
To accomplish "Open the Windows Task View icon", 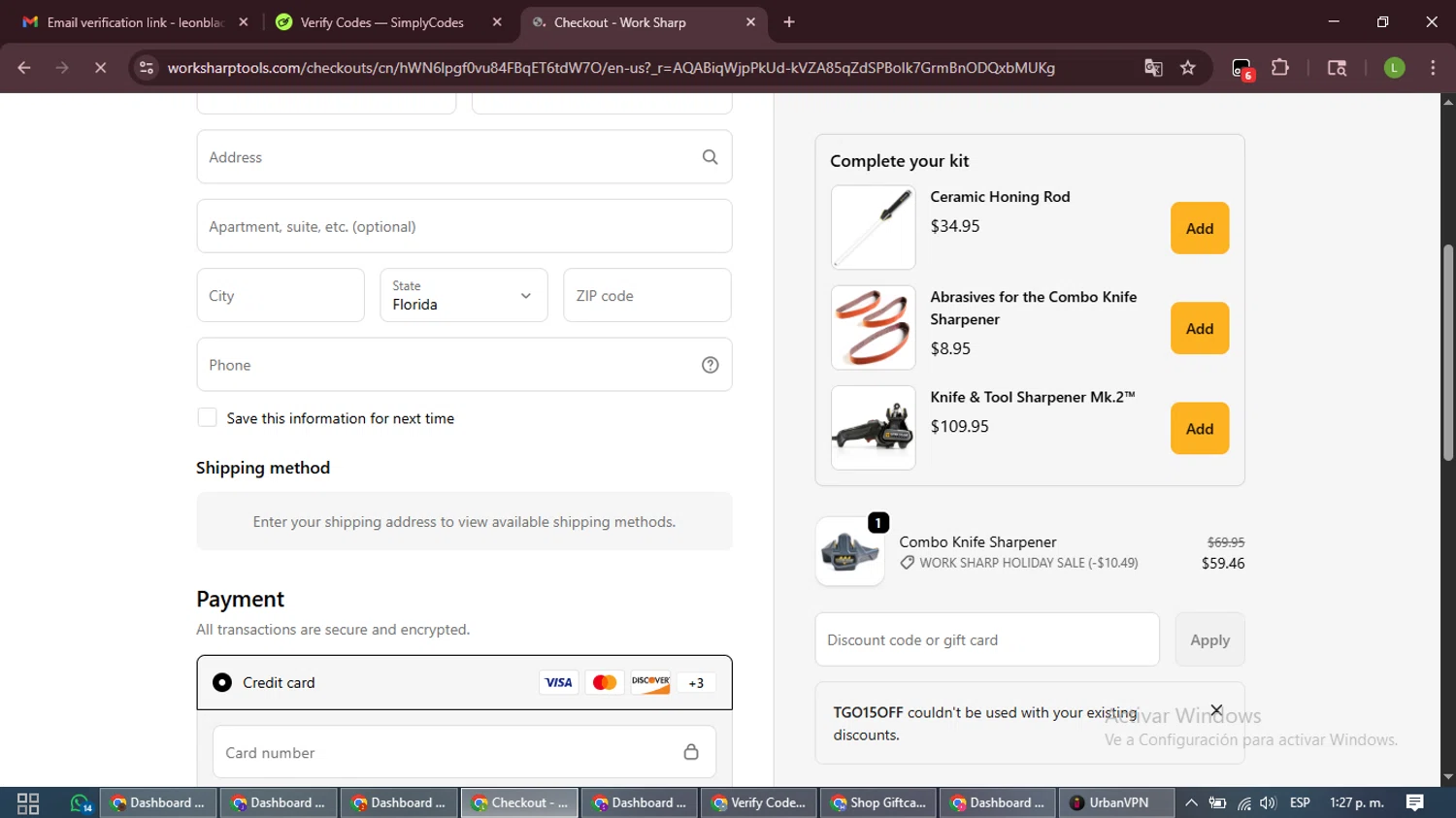I will (28, 803).
